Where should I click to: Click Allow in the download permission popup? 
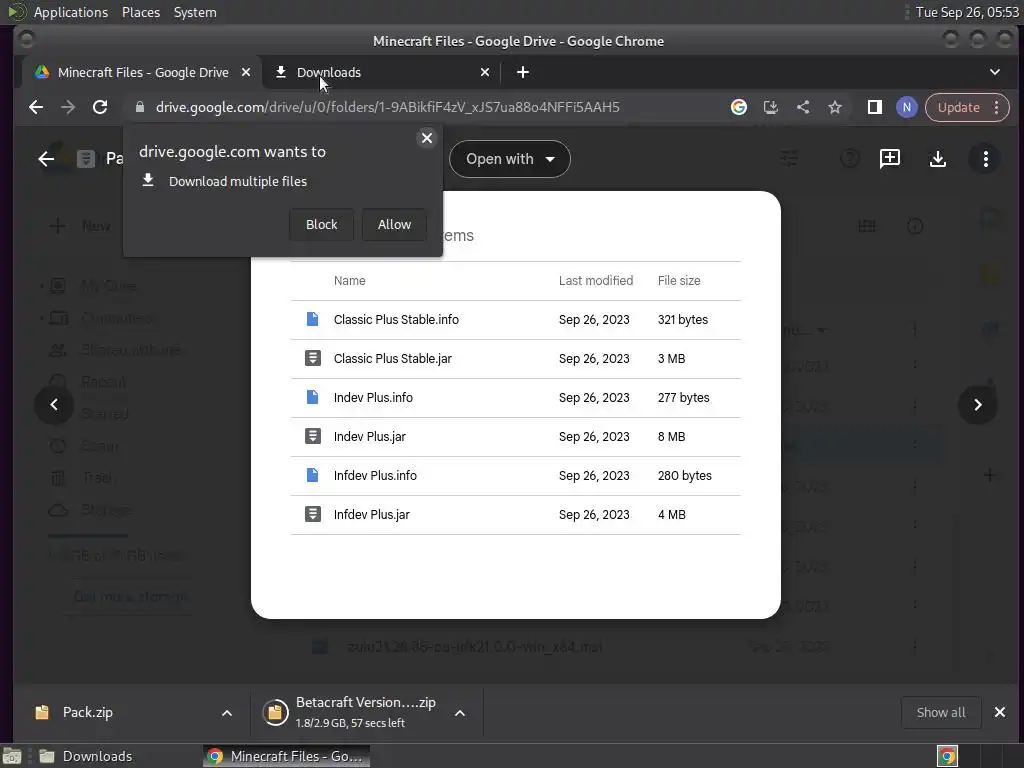point(394,225)
